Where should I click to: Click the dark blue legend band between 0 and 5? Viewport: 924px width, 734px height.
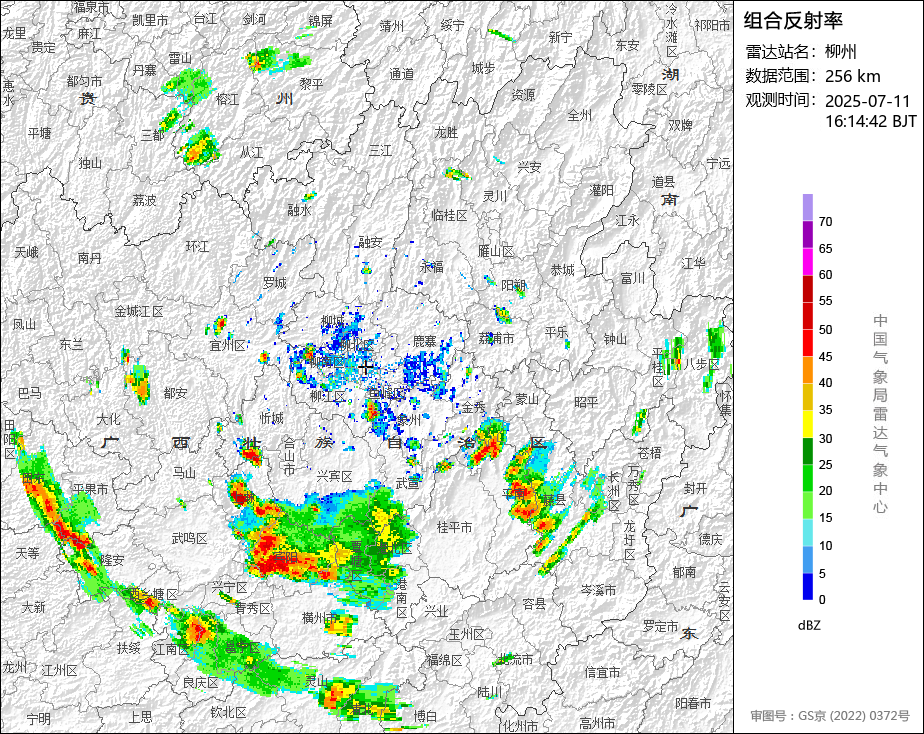click(807, 587)
